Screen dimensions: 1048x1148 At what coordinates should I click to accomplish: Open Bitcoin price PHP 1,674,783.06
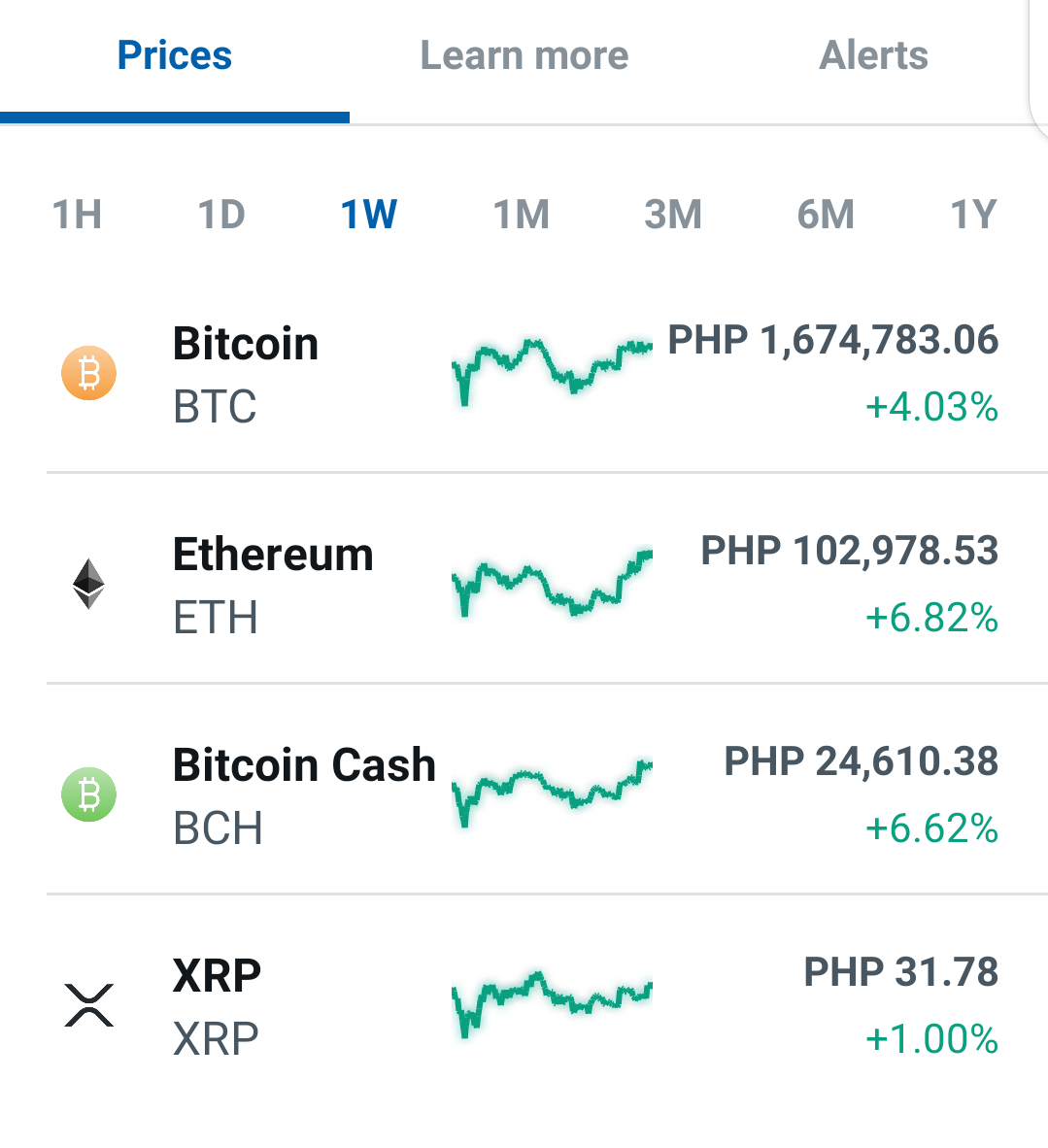832,341
